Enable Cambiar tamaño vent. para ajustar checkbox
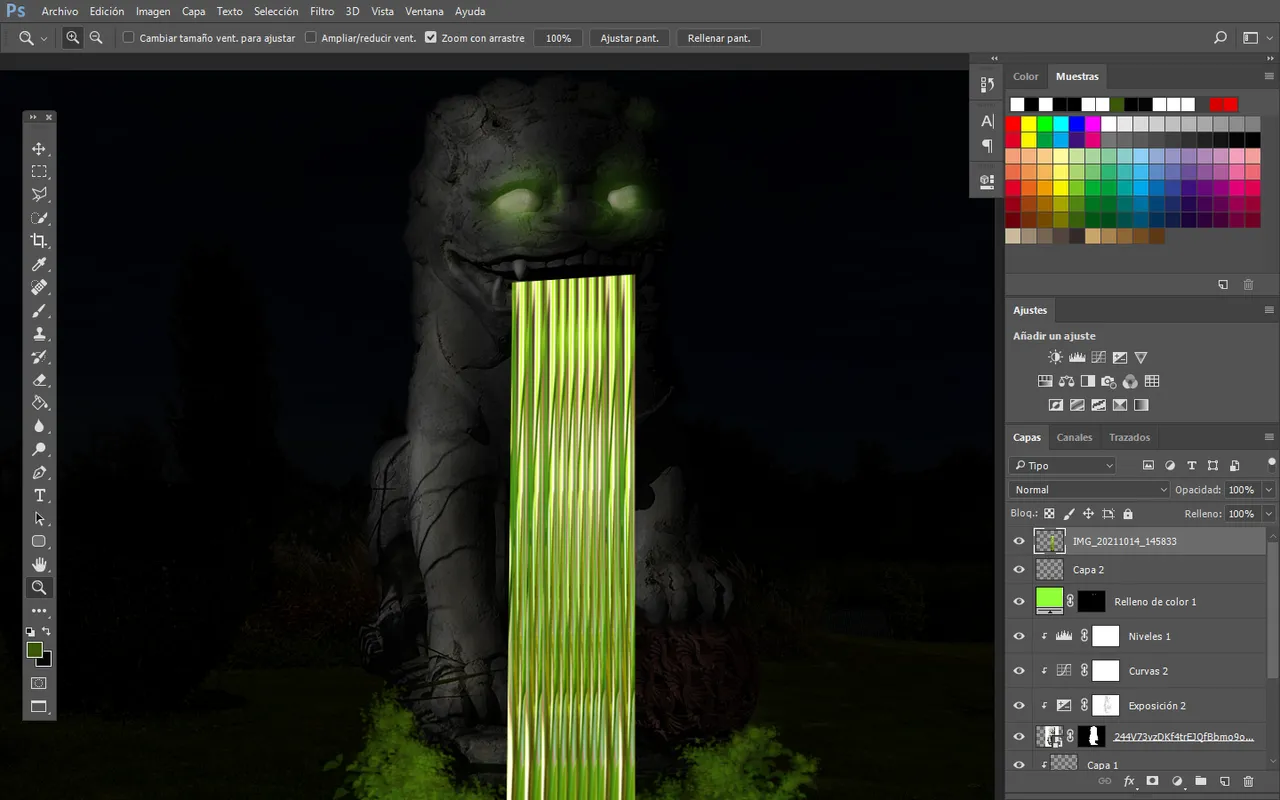Image resolution: width=1280 pixels, height=800 pixels. (128, 38)
